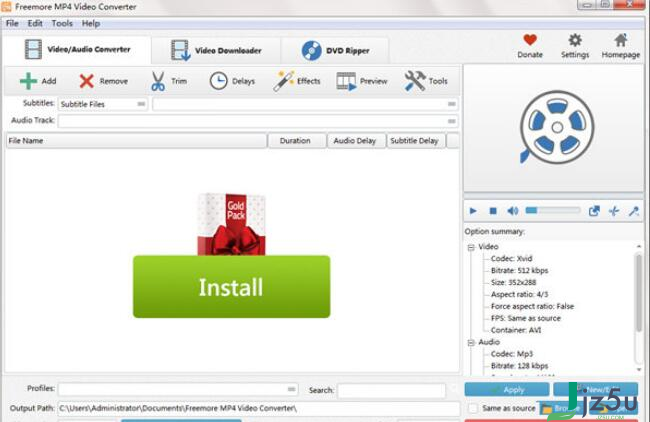Stop the preview playback

tap(493, 211)
